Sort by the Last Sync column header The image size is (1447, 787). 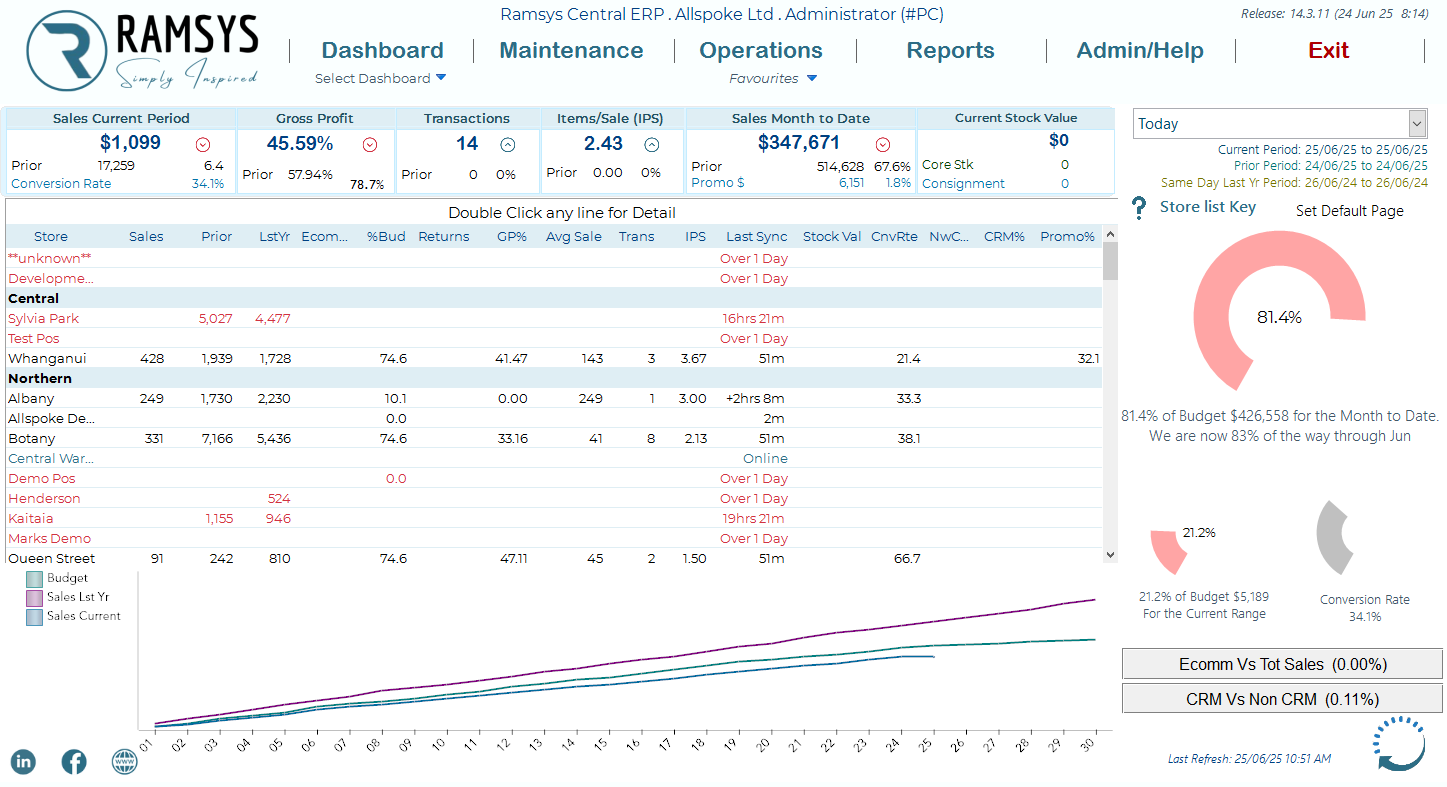tap(756, 237)
